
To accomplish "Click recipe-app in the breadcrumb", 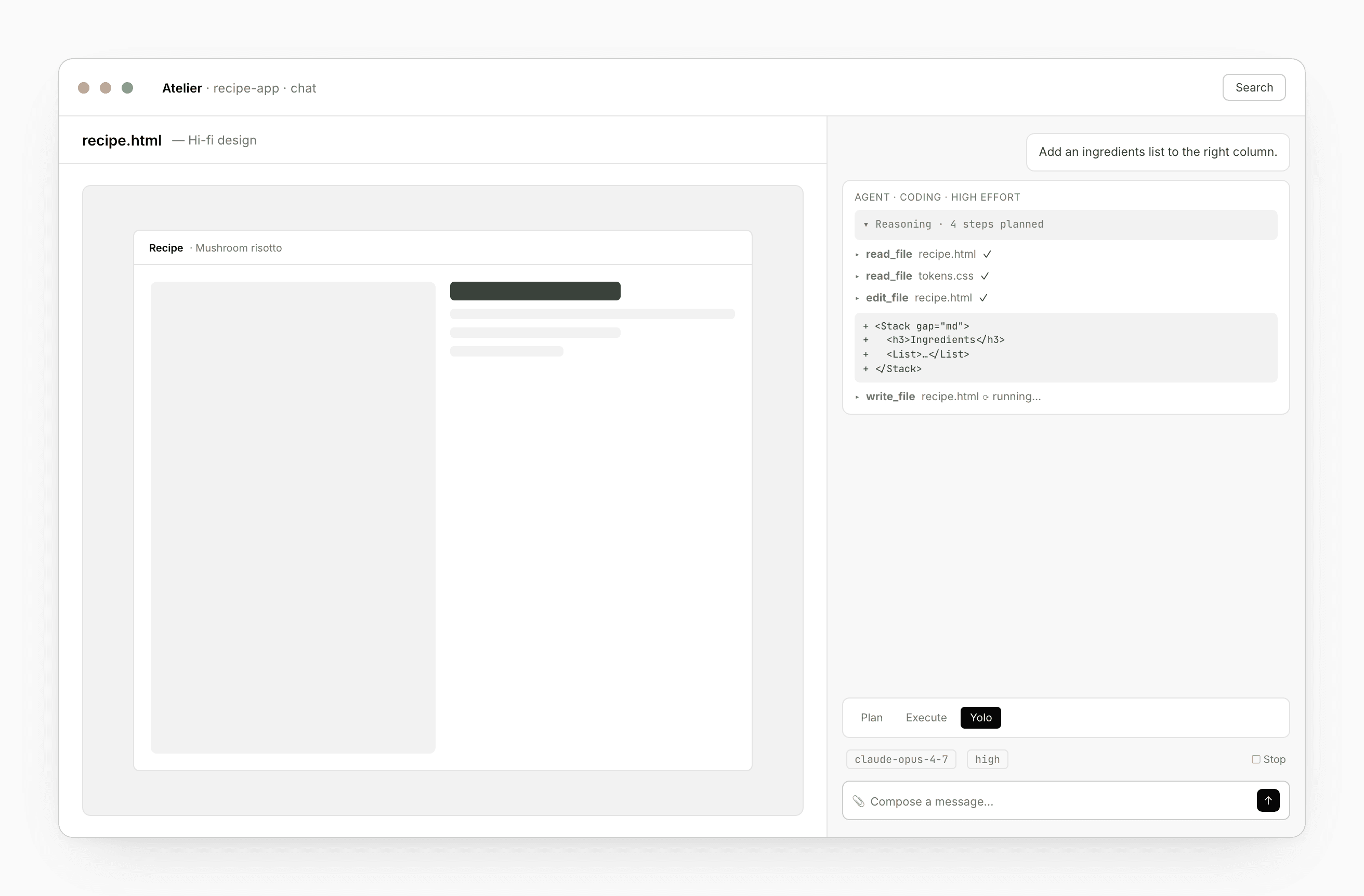I will point(246,88).
